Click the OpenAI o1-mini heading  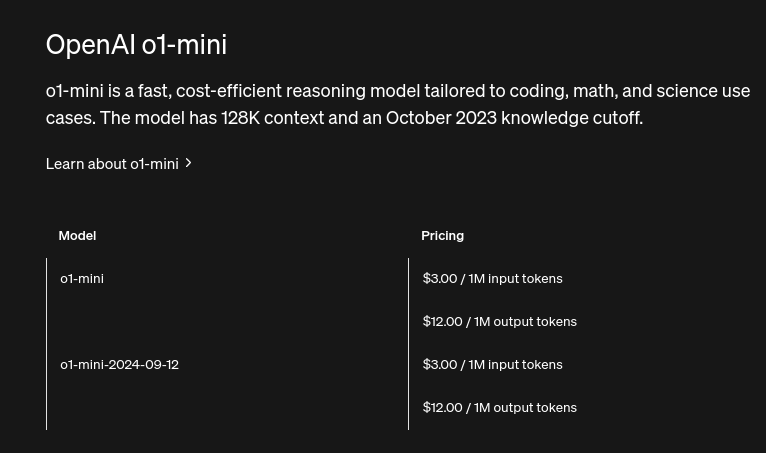pyautogui.click(x=136, y=45)
